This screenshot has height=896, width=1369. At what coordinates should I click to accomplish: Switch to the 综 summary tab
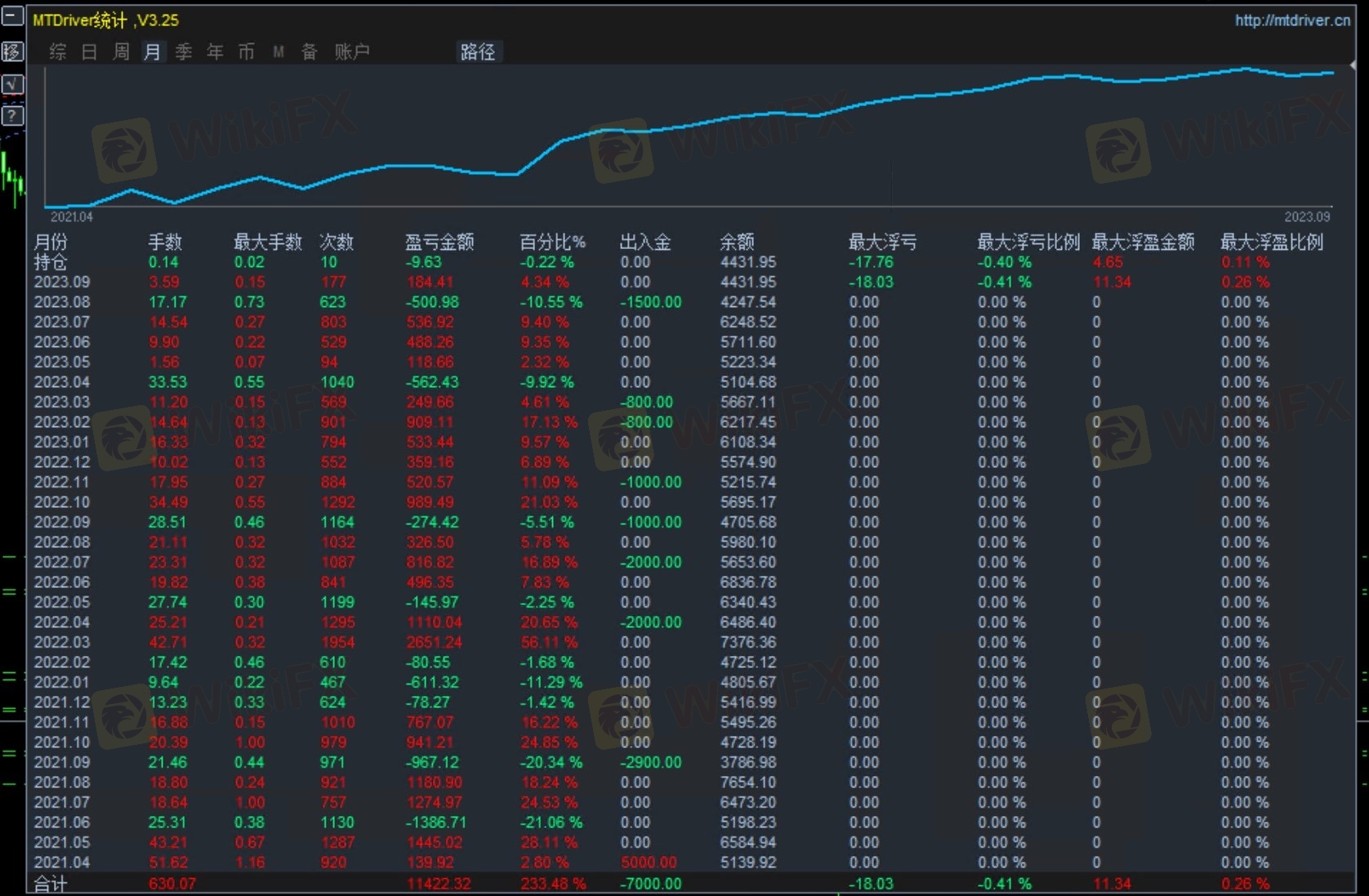pos(58,52)
